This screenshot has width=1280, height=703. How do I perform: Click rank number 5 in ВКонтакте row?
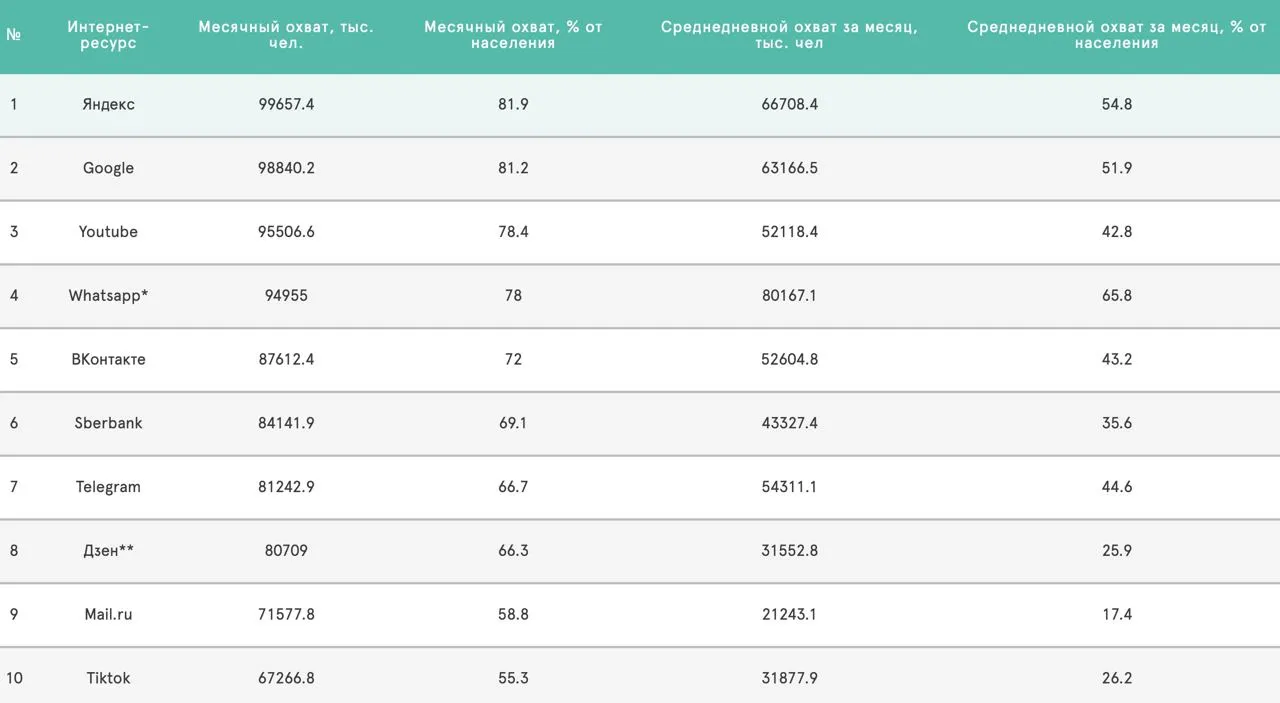(13, 359)
